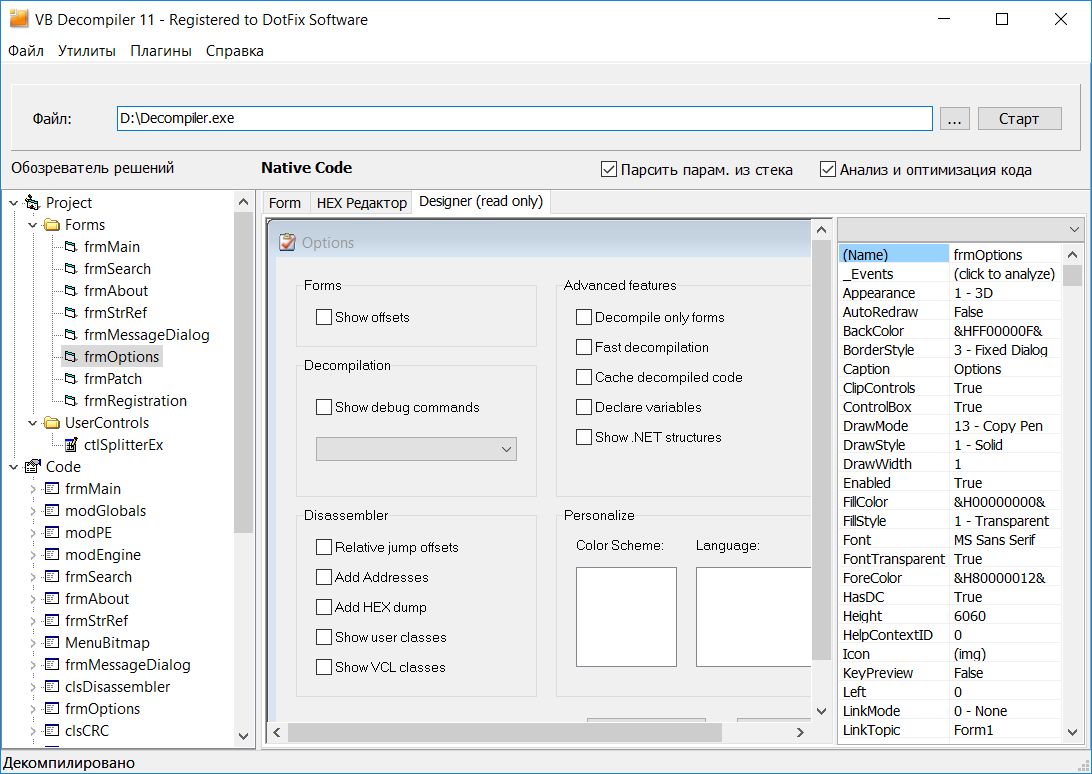Click the file path input field
The height and width of the screenshot is (774, 1092).
tap(524, 118)
